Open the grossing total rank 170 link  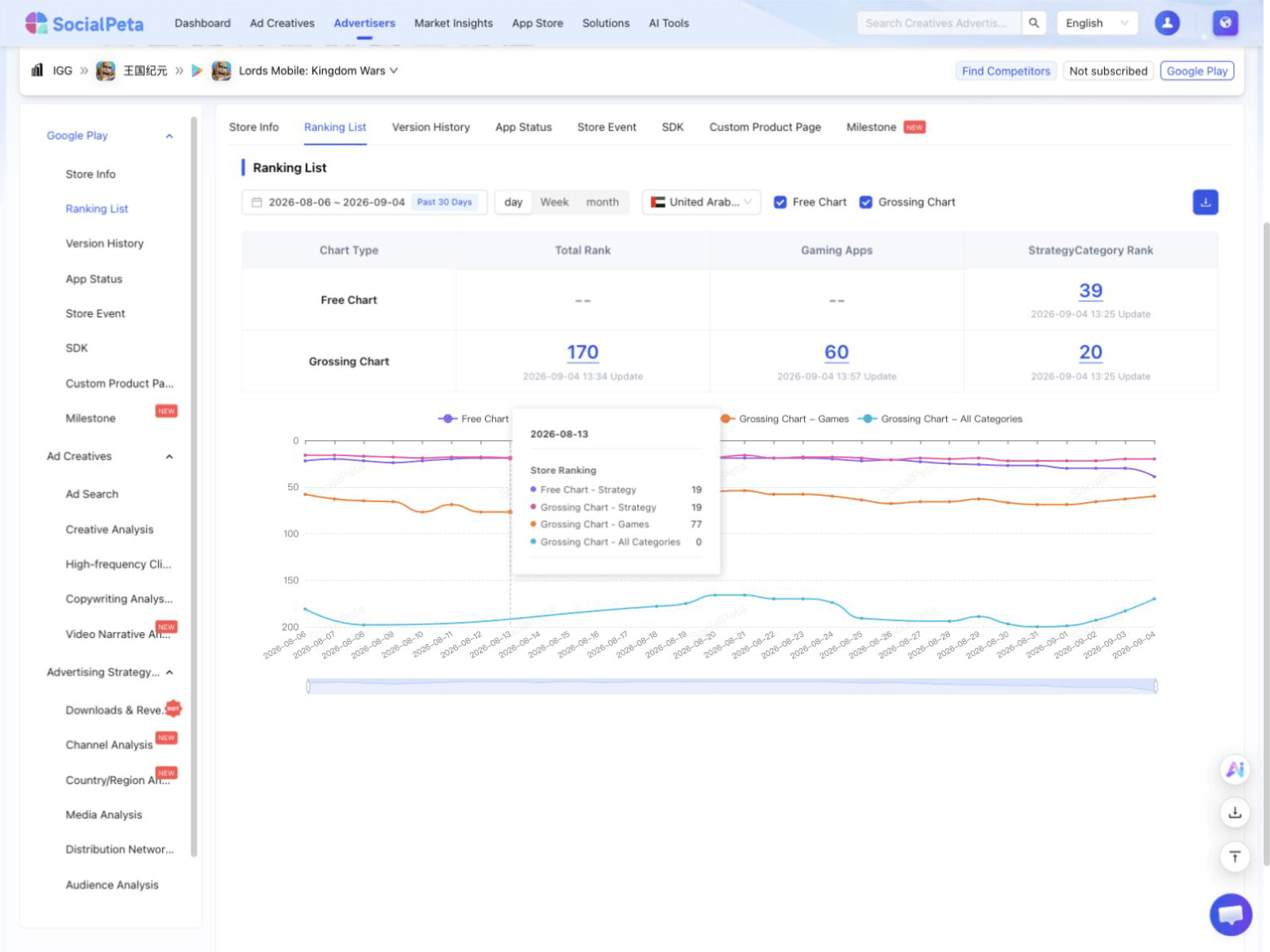coord(583,352)
